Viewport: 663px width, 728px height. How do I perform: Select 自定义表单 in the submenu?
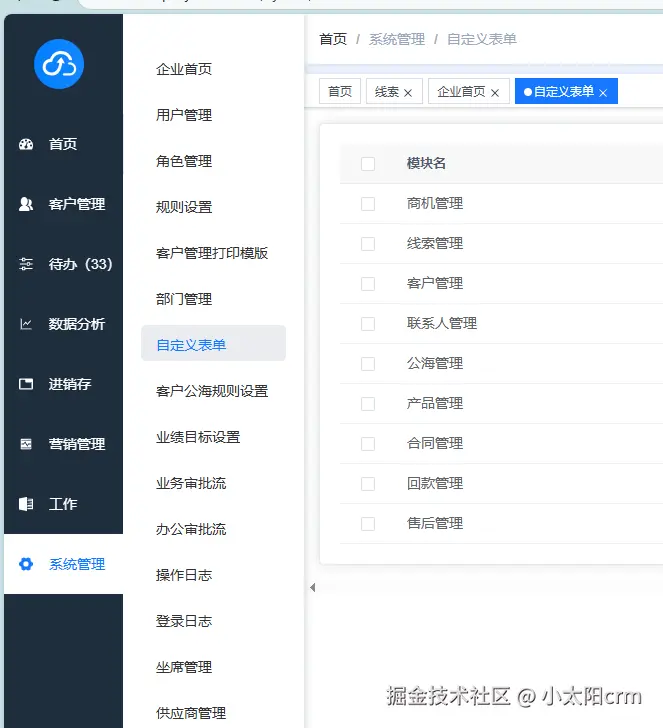tap(213, 343)
